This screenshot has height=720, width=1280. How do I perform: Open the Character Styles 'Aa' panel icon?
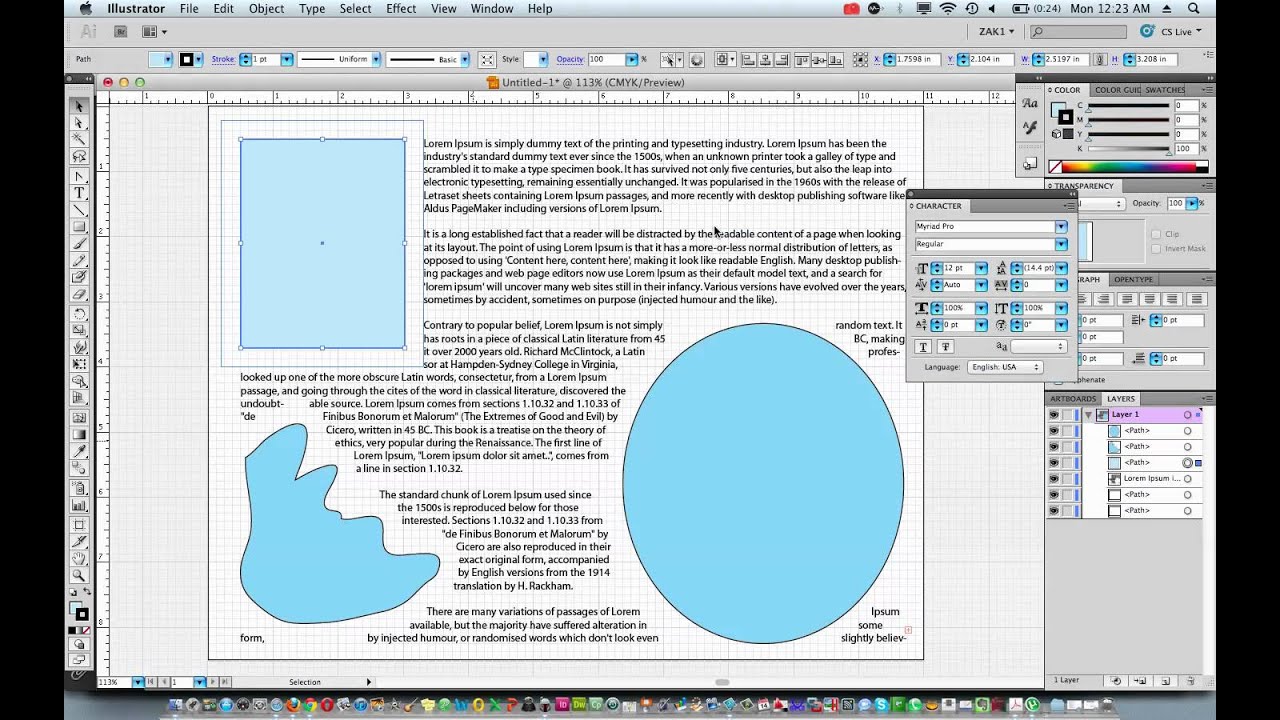[1030, 103]
